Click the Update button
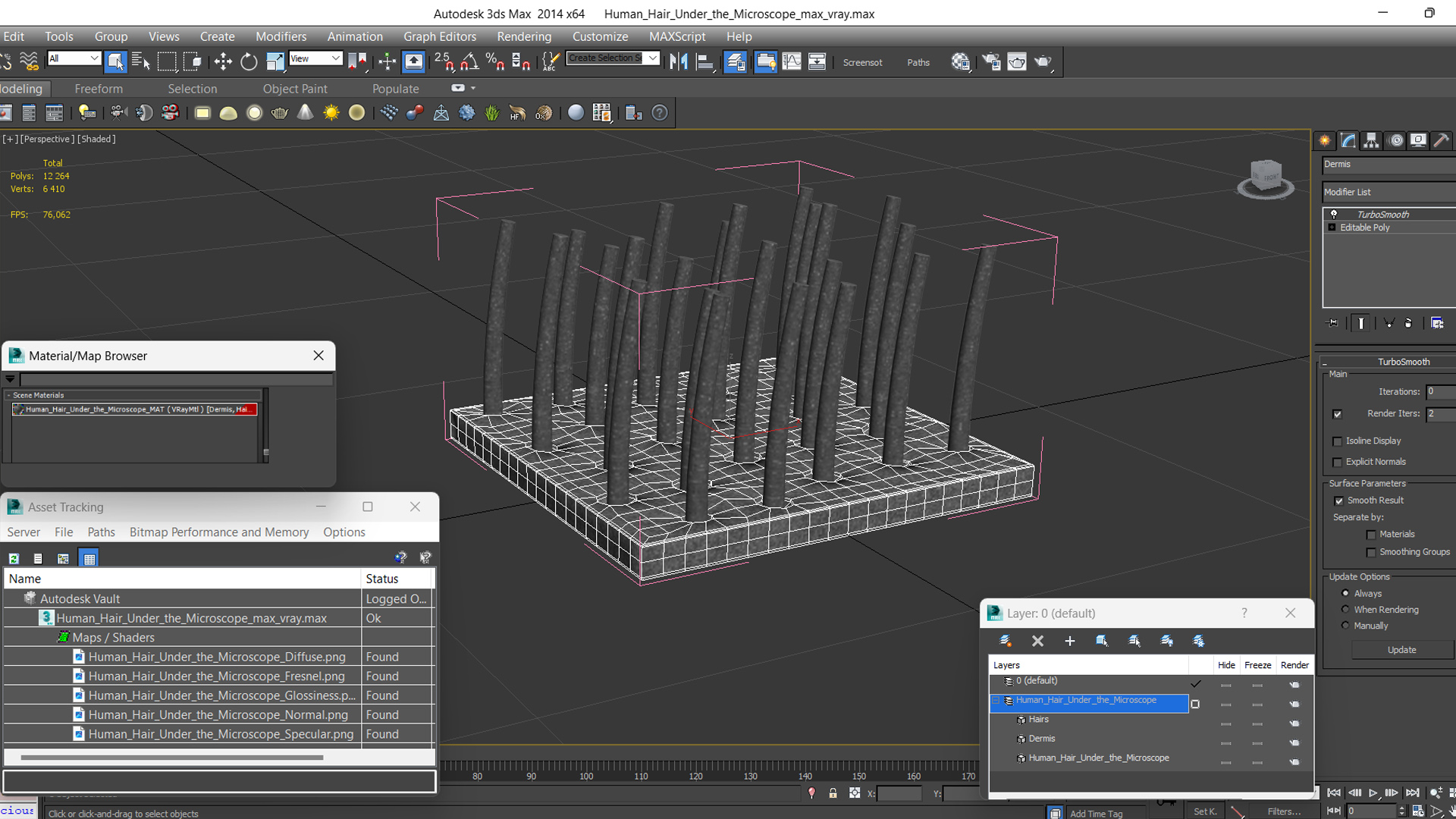The width and height of the screenshot is (1456, 819). pos(1401,650)
